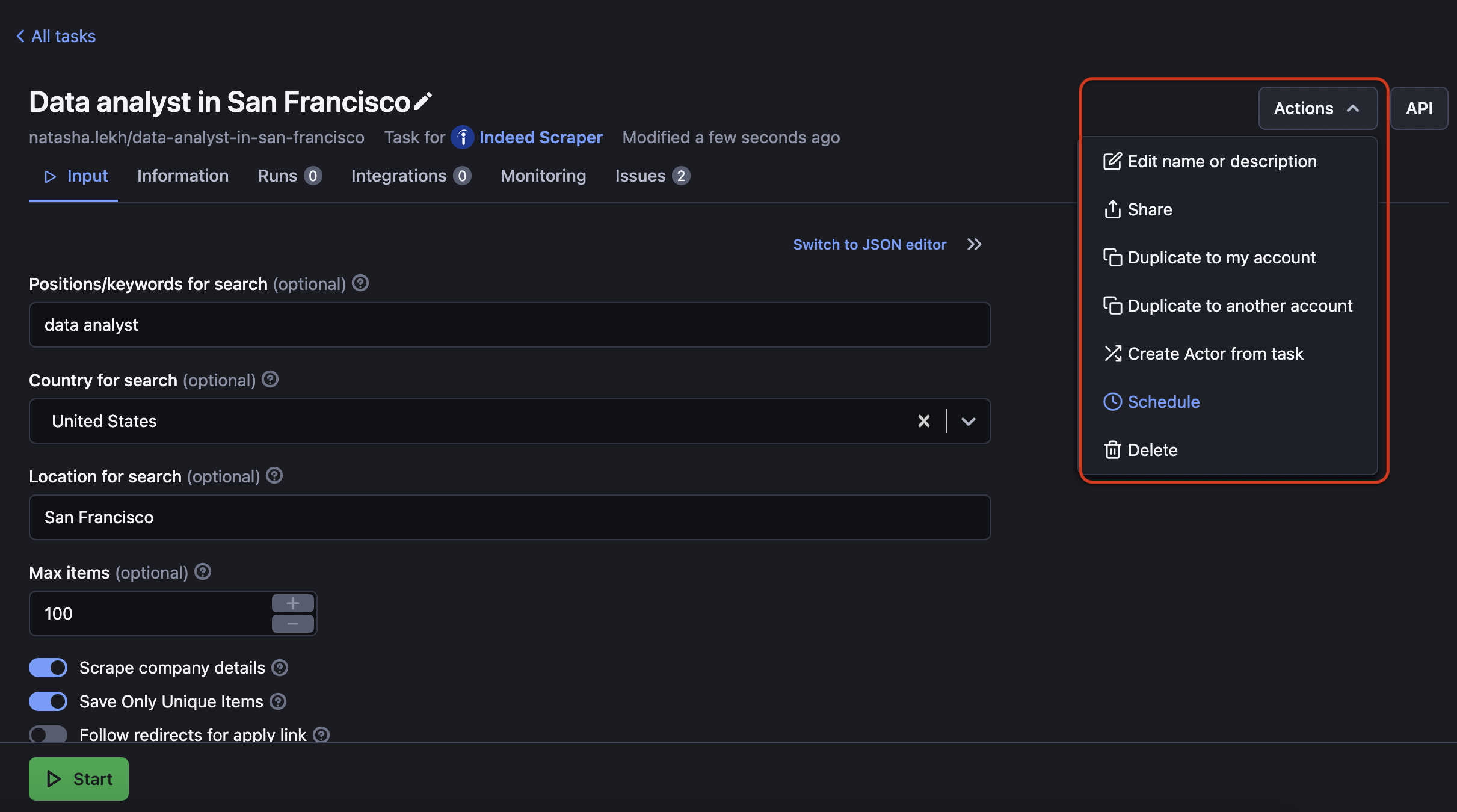This screenshot has height=812, width=1457.
Task: Select the Edit name or description action
Action: pos(1221,161)
